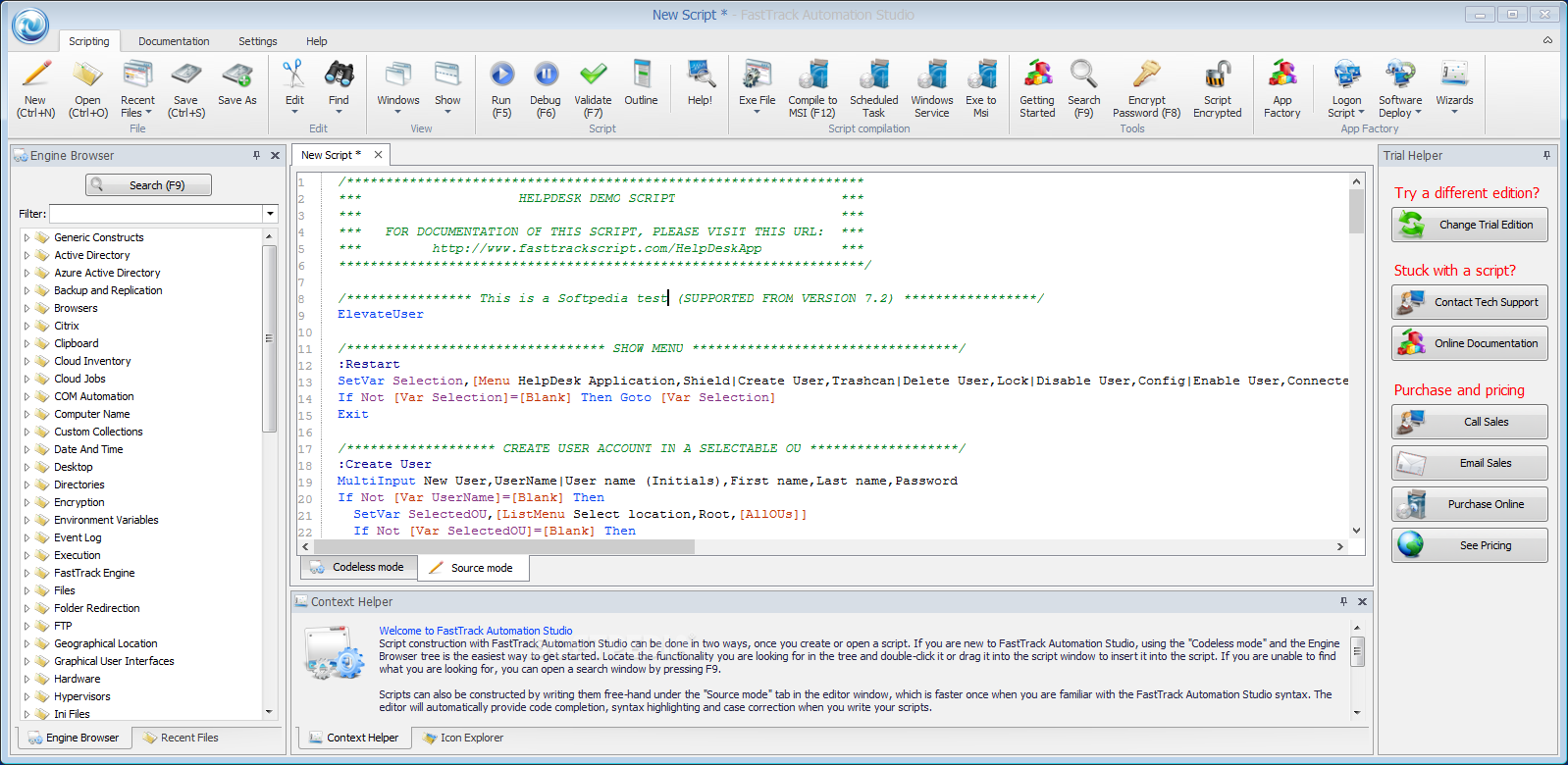Collapse the ribbon with the chevron
The image size is (1568, 765).
coord(1547,40)
